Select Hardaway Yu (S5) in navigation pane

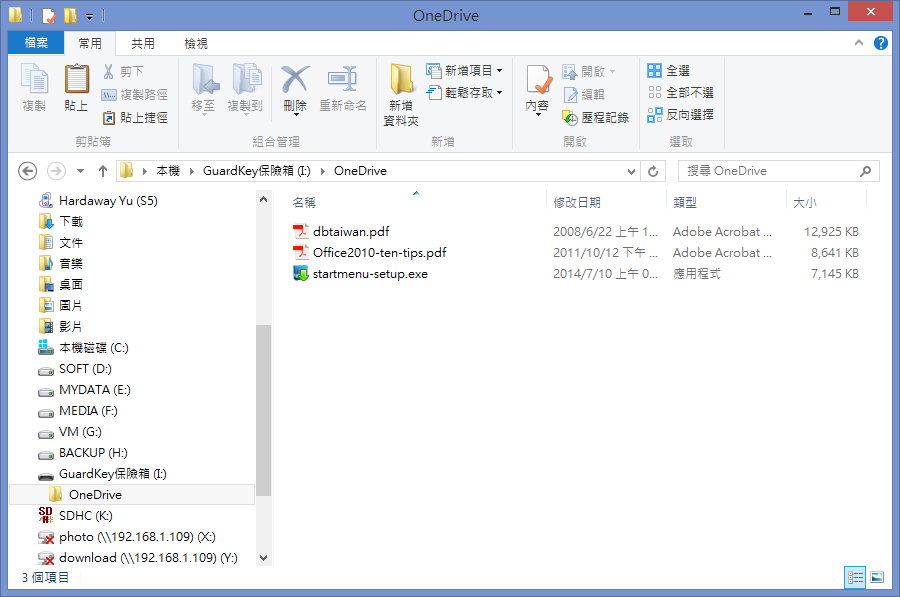pyautogui.click(x=108, y=200)
